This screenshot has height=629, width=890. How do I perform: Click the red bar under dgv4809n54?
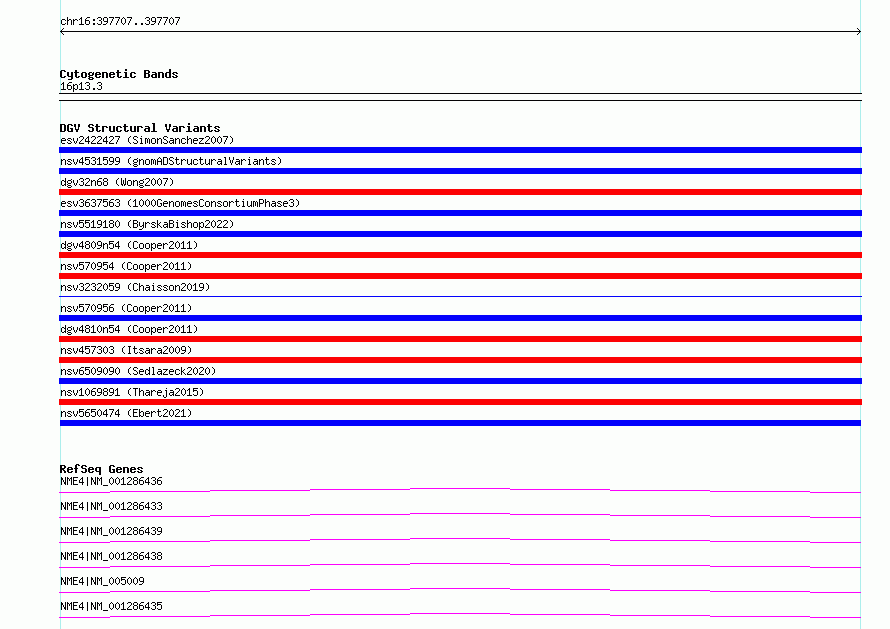pos(460,255)
